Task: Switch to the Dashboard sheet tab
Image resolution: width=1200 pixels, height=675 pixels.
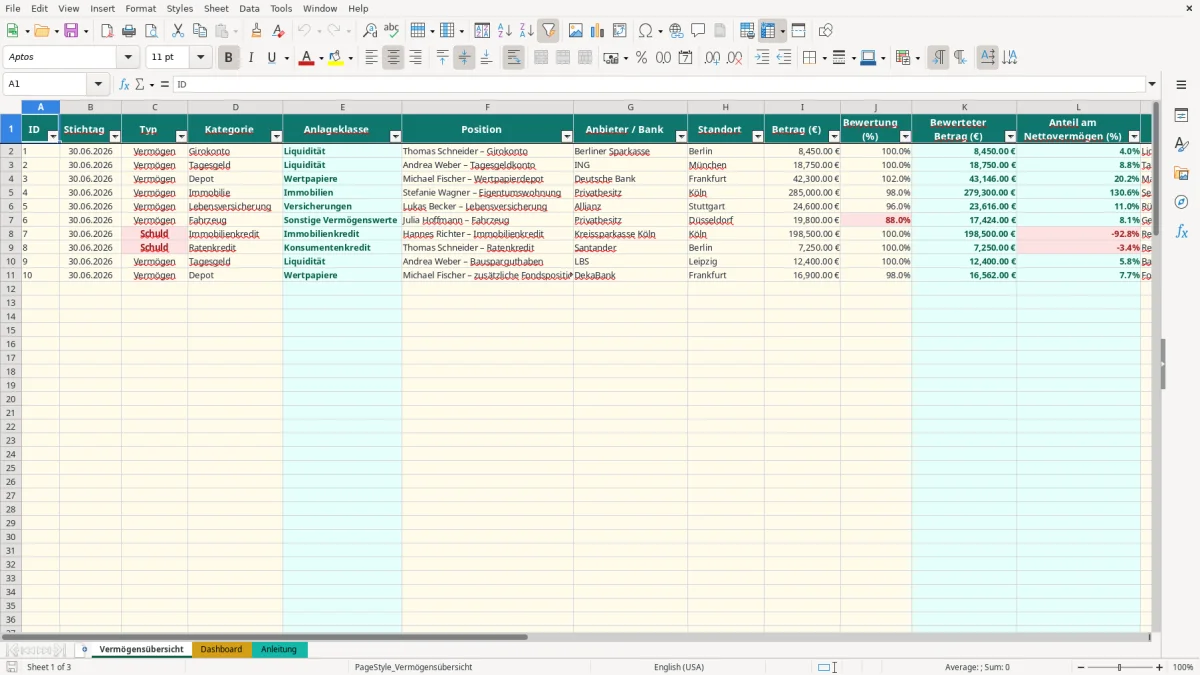Action: pos(221,649)
